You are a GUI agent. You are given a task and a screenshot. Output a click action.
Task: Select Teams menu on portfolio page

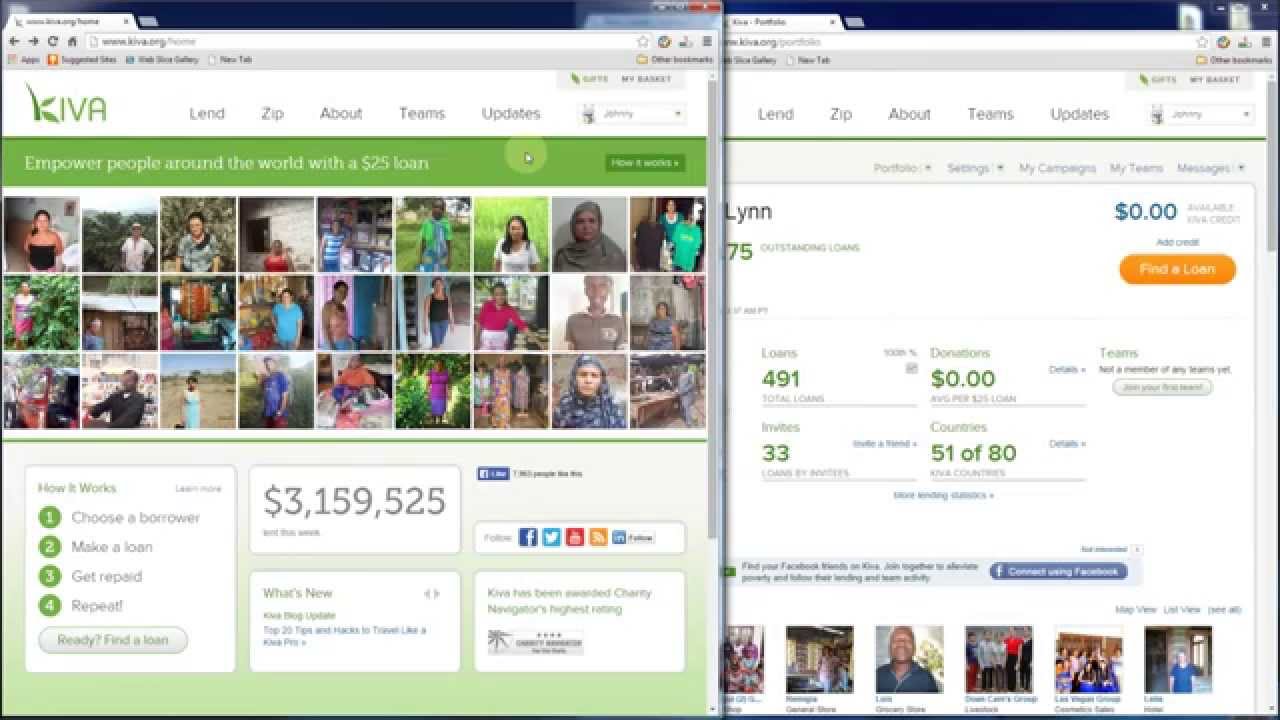click(990, 114)
